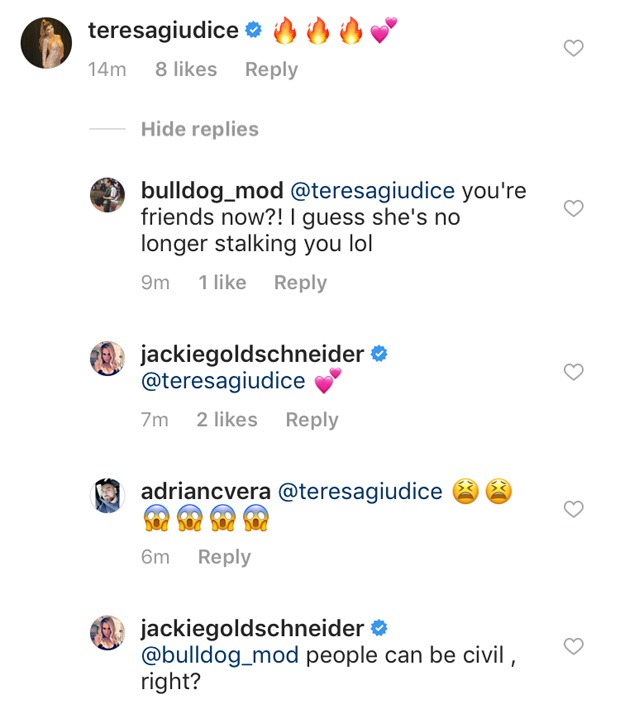
Task: View the 2 likes on jackiegoldschneider's reply
Action: click(x=227, y=420)
